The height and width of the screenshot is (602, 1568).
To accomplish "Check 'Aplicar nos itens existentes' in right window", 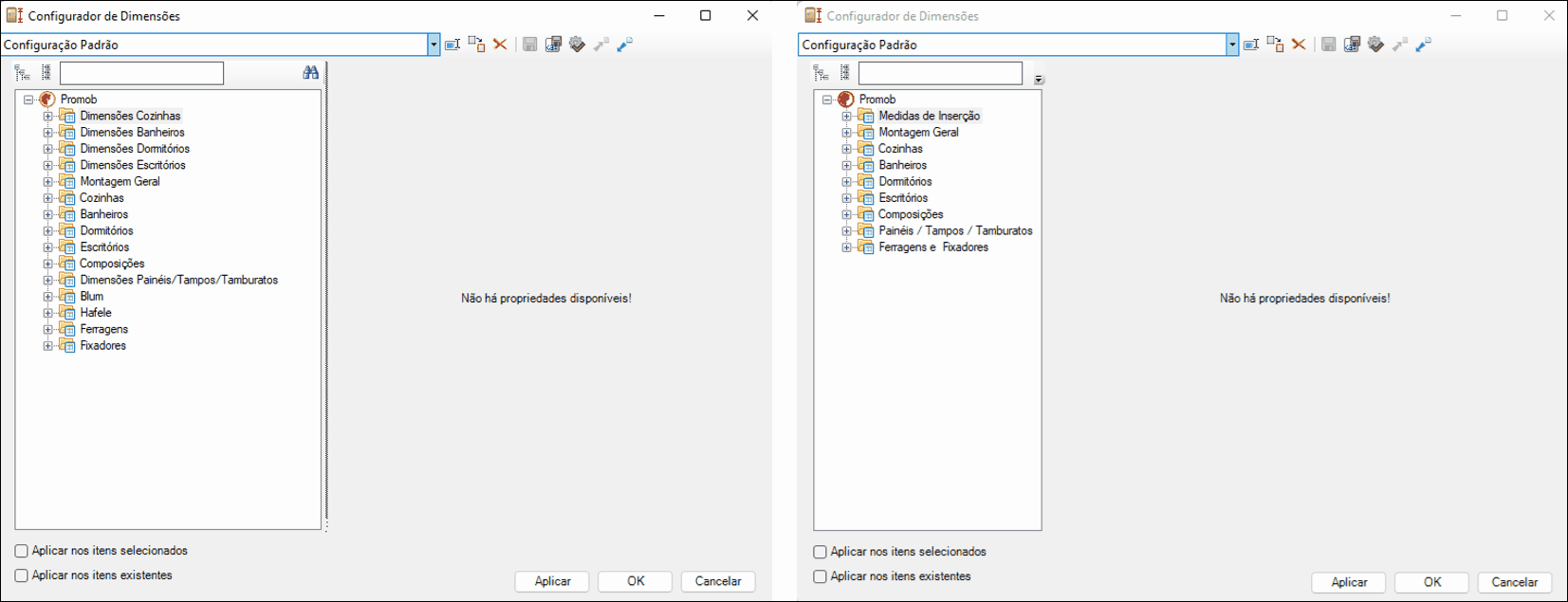I will pos(820,576).
